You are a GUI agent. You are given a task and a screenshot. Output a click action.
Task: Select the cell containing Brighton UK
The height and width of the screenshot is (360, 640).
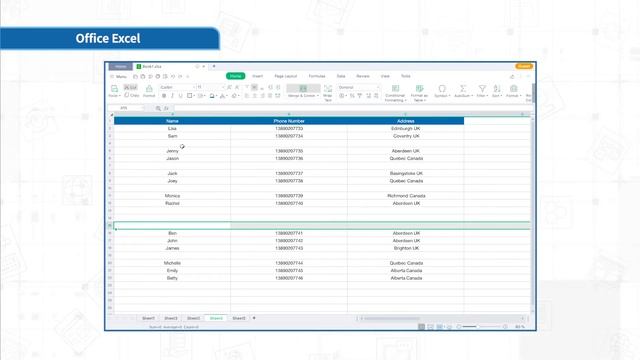pyautogui.click(x=406, y=248)
